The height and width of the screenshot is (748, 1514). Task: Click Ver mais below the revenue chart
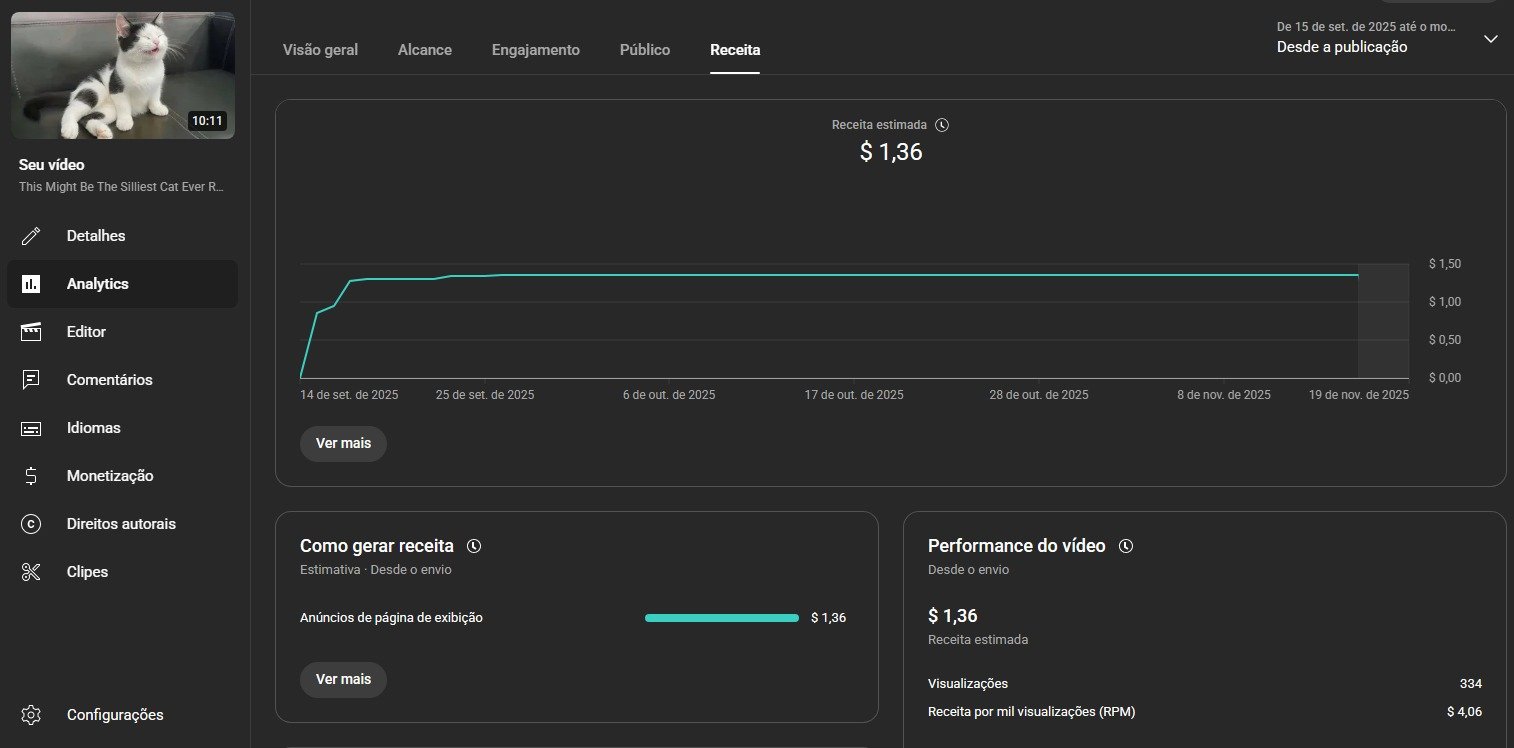point(343,443)
